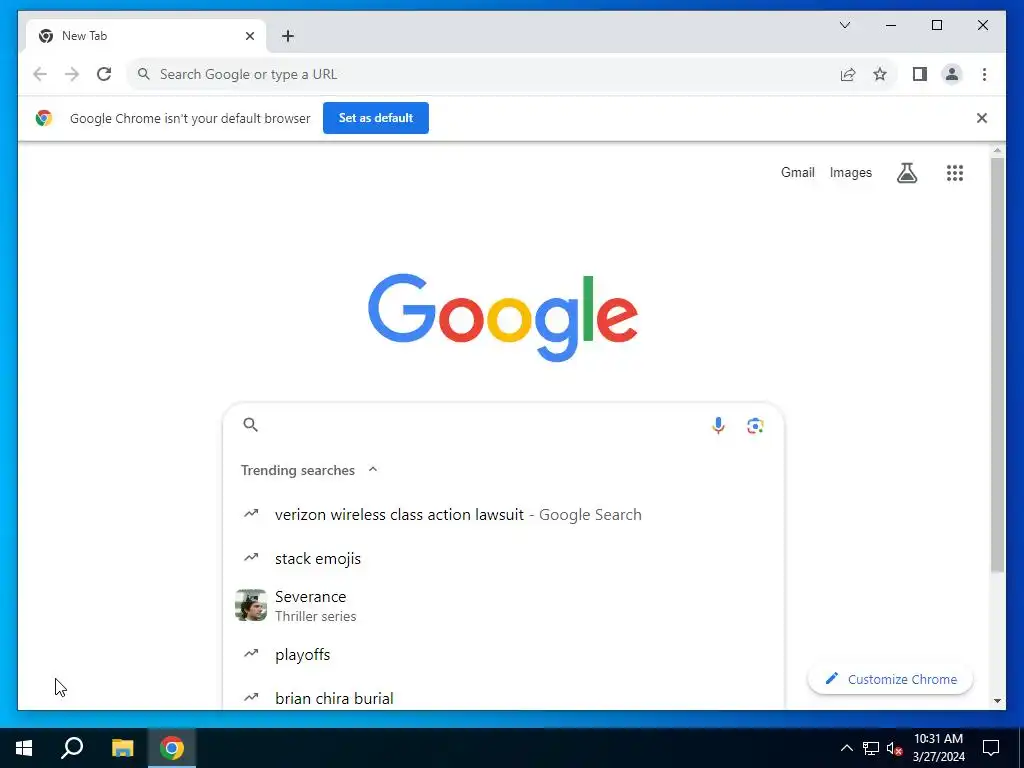Click Customize Chrome button
Image resolution: width=1024 pixels, height=768 pixels.
890,679
